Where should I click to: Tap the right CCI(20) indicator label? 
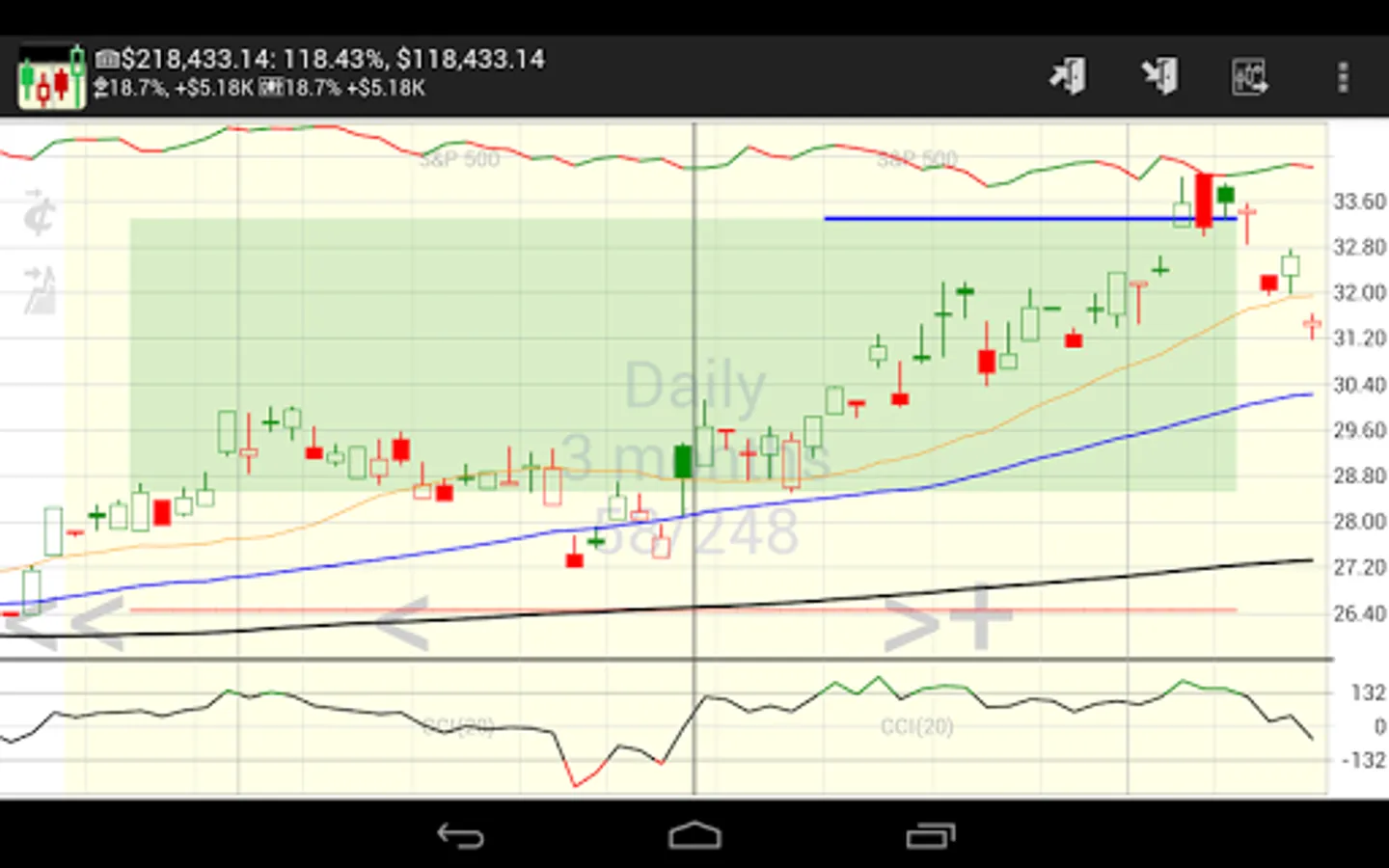pyautogui.click(x=916, y=726)
